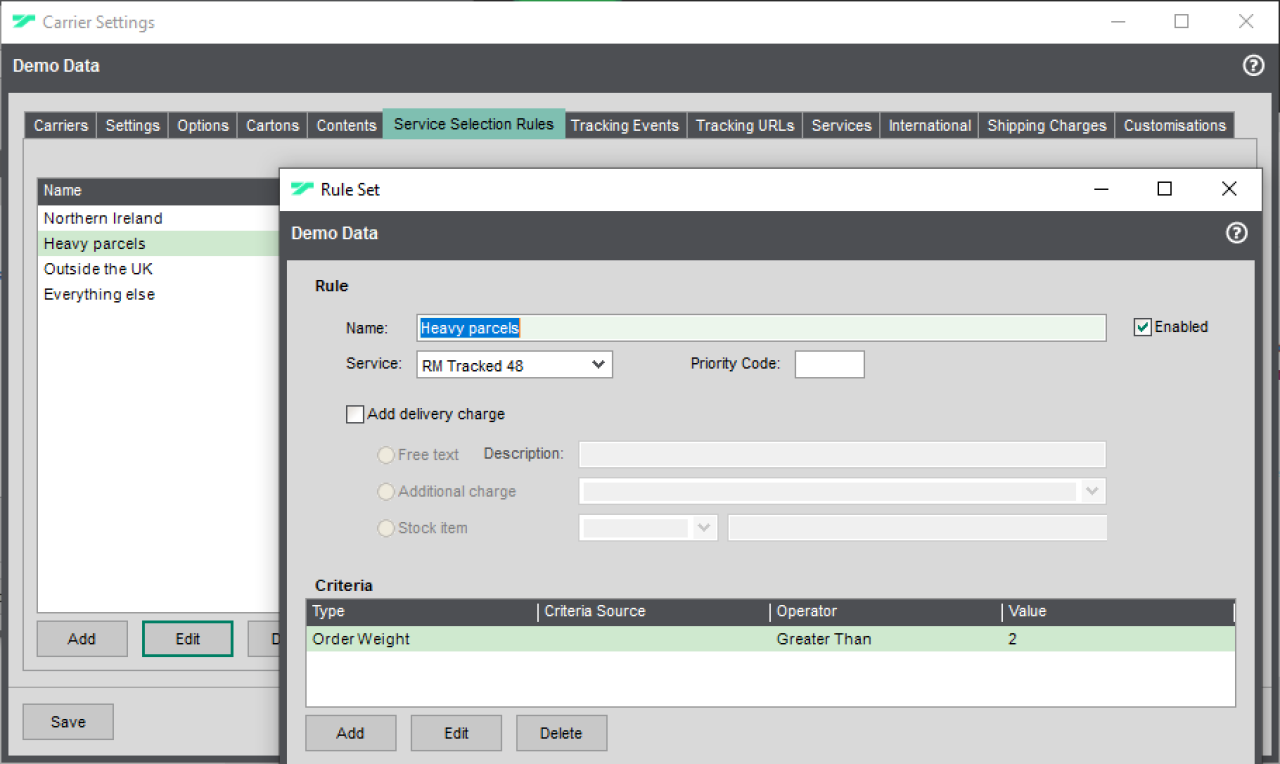Switch to the Customisations tab
1280x764 pixels.
[1175, 125]
